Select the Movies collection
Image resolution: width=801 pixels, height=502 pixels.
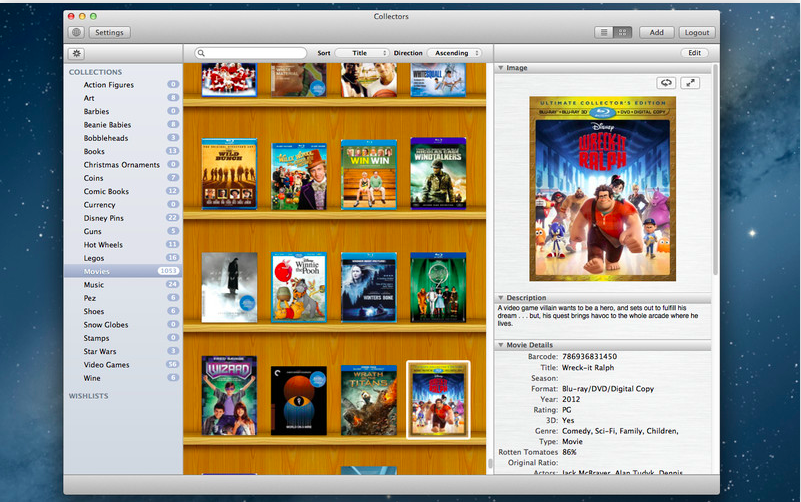point(123,271)
